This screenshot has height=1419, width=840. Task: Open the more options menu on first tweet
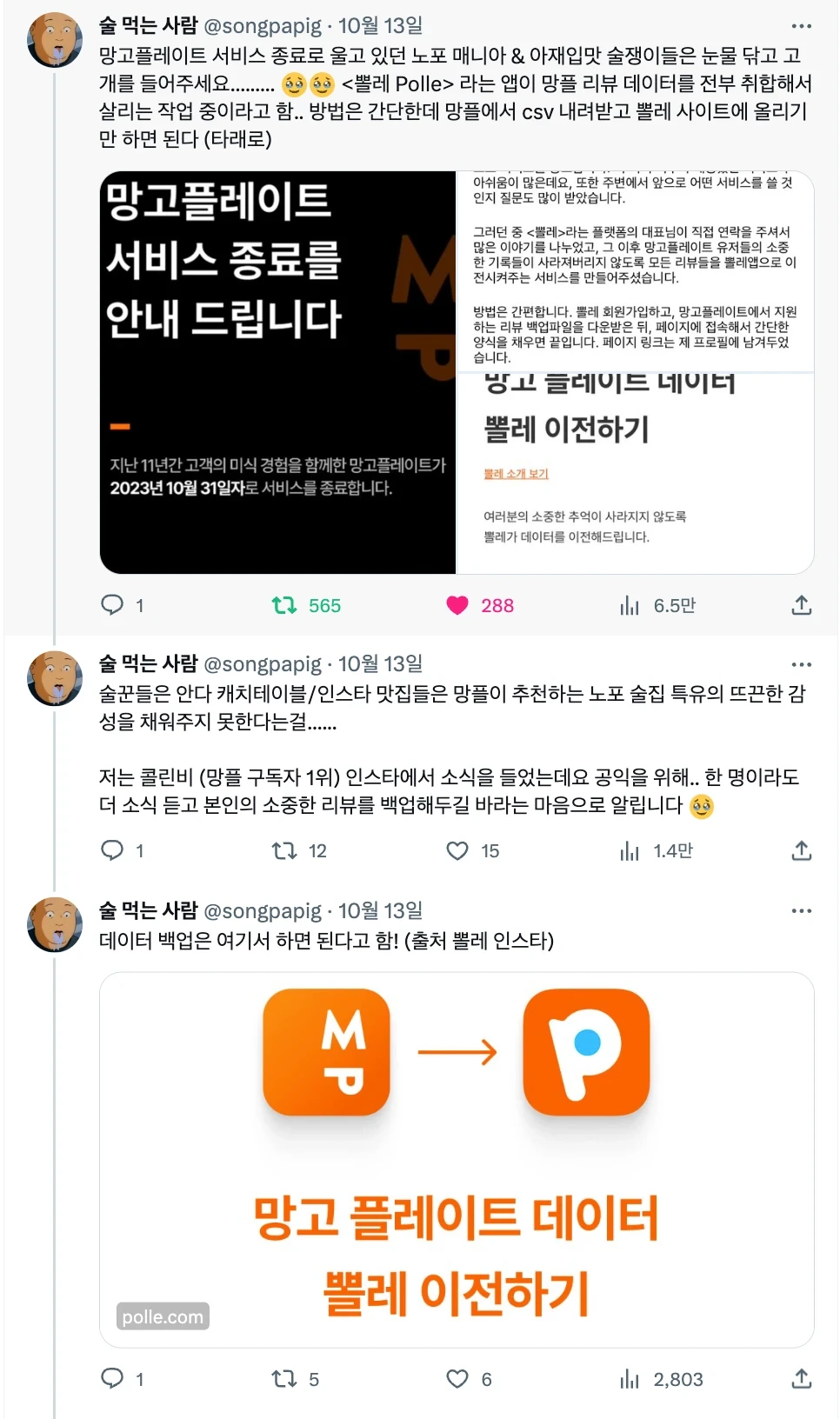point(802,26)
